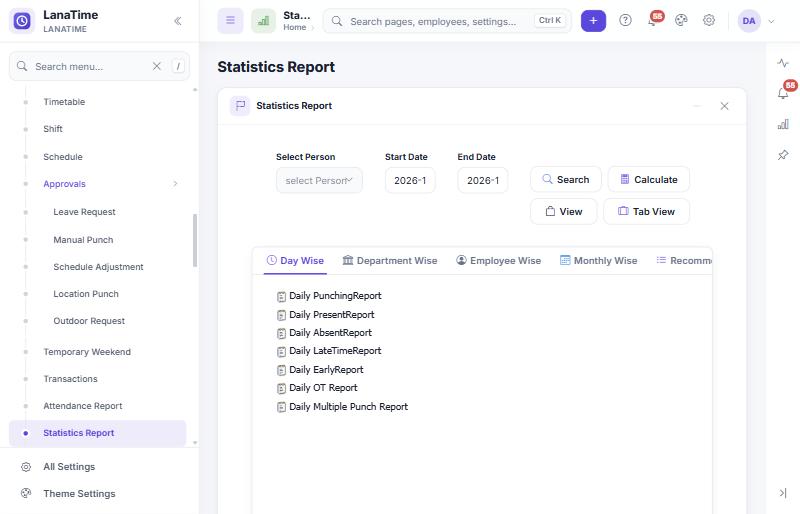Viewport: 800px width, 514px height.
Task: Click the pin icon in right rail
Action: [783, 155]
